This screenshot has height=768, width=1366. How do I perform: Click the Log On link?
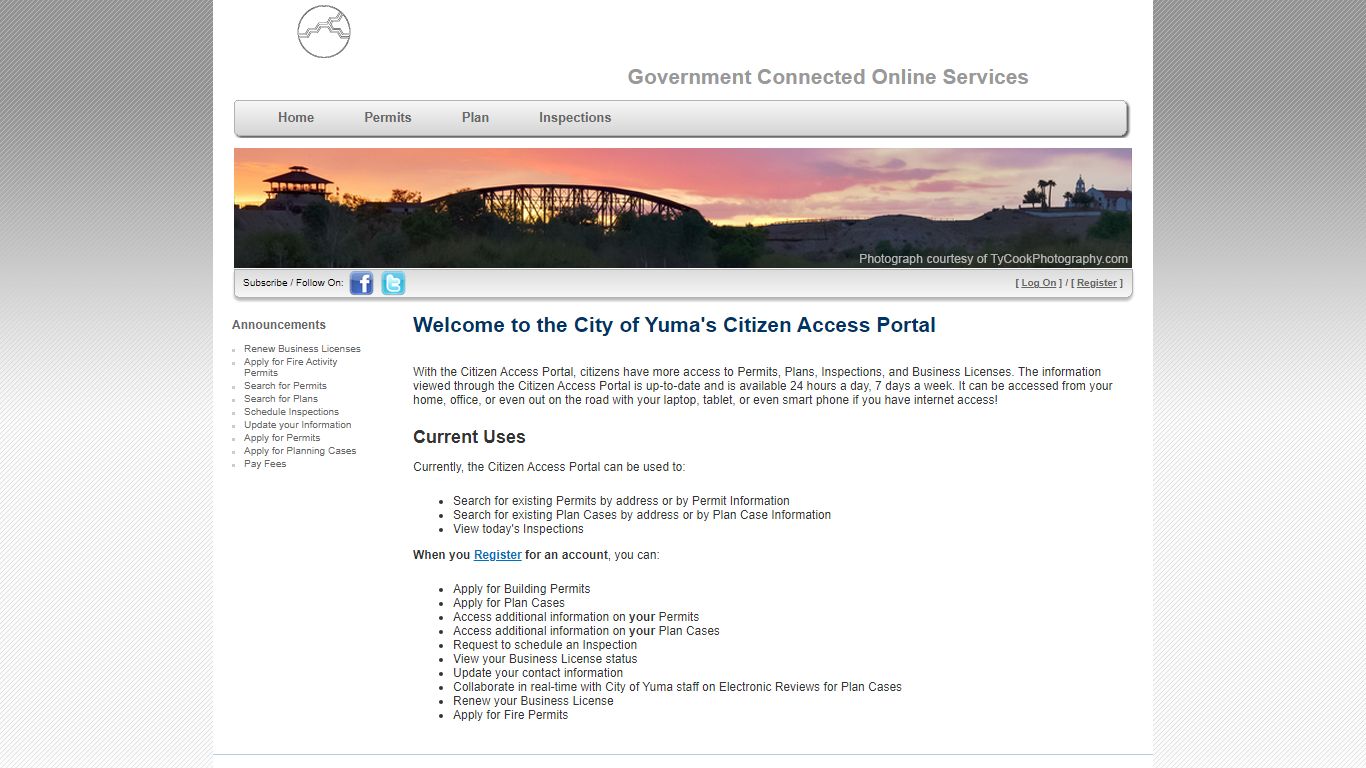coord(1039,283)
